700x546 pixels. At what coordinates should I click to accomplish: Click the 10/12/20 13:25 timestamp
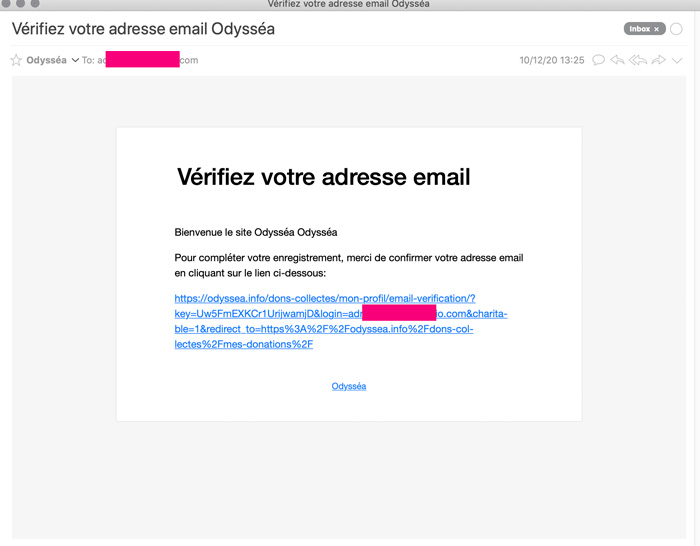pyautogui.click(x=552, y=60)
